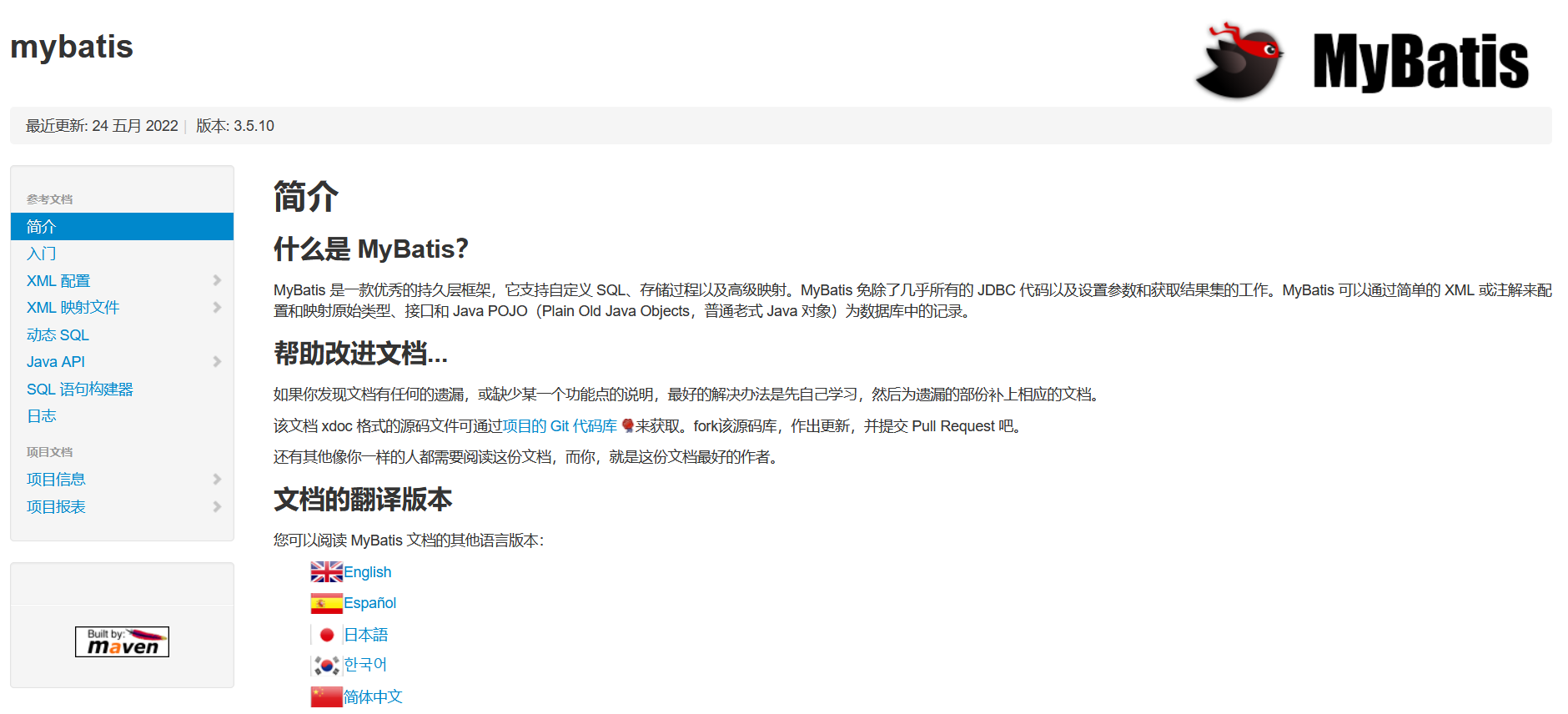Open Java API page
This screenshot has height=714, width=1568.
pyautogui.click(x=56, y=362)
